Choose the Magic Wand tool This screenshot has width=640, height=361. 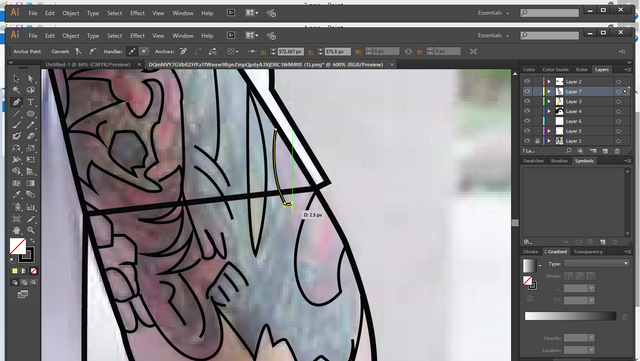click(x=16, y=90)
